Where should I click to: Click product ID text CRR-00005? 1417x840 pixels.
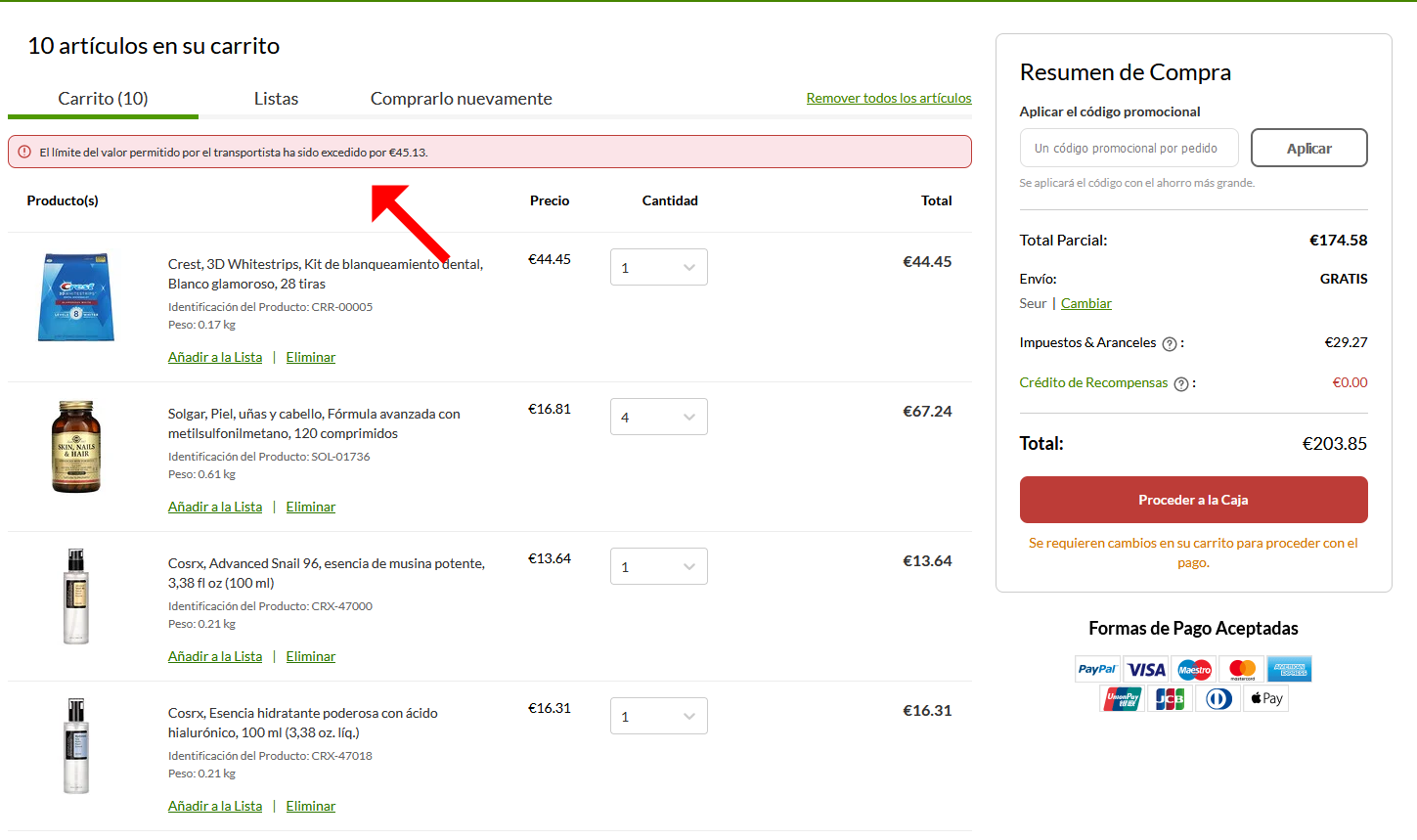(342, 307)
